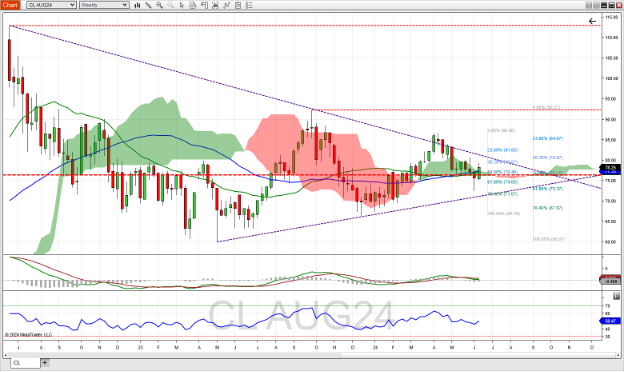This screenshot has width=624, height=372.
Task: Select the drawing tools pencil icon
Action: 148,5
